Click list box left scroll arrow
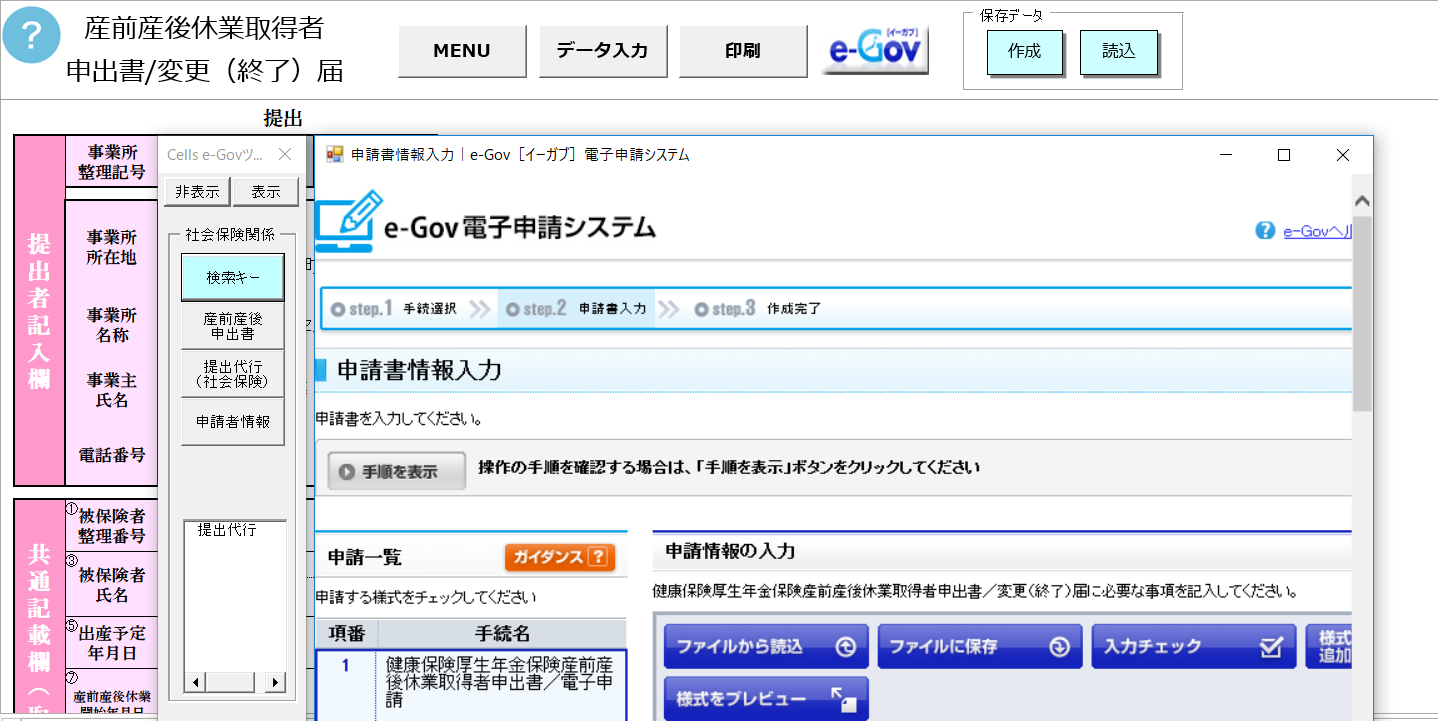Image resolution: width=1438 pixels, height=721 pixels. click(x=195, y=683)
